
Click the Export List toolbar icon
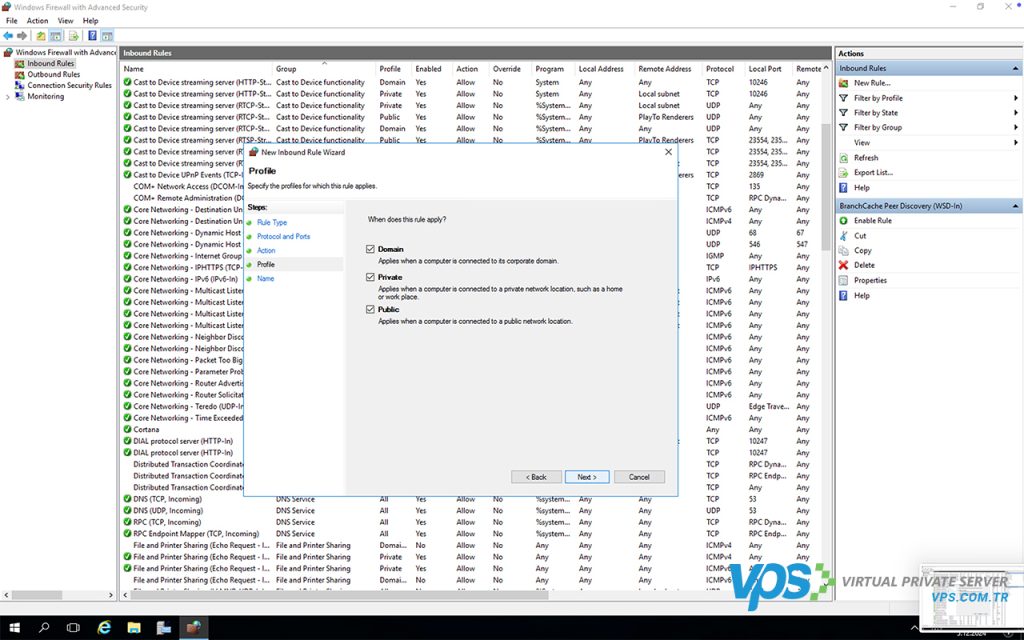pyautogui.click(x=73, y=36)
